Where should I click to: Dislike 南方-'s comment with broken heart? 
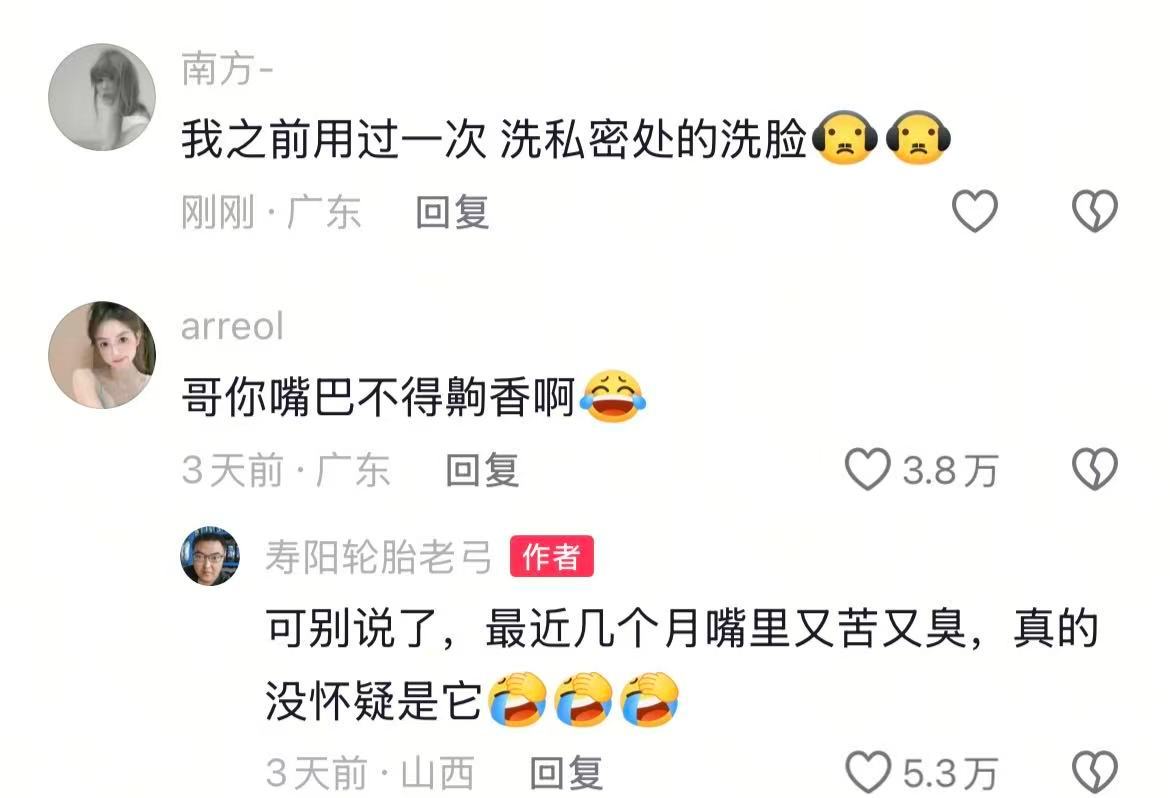coord(1095,211)
